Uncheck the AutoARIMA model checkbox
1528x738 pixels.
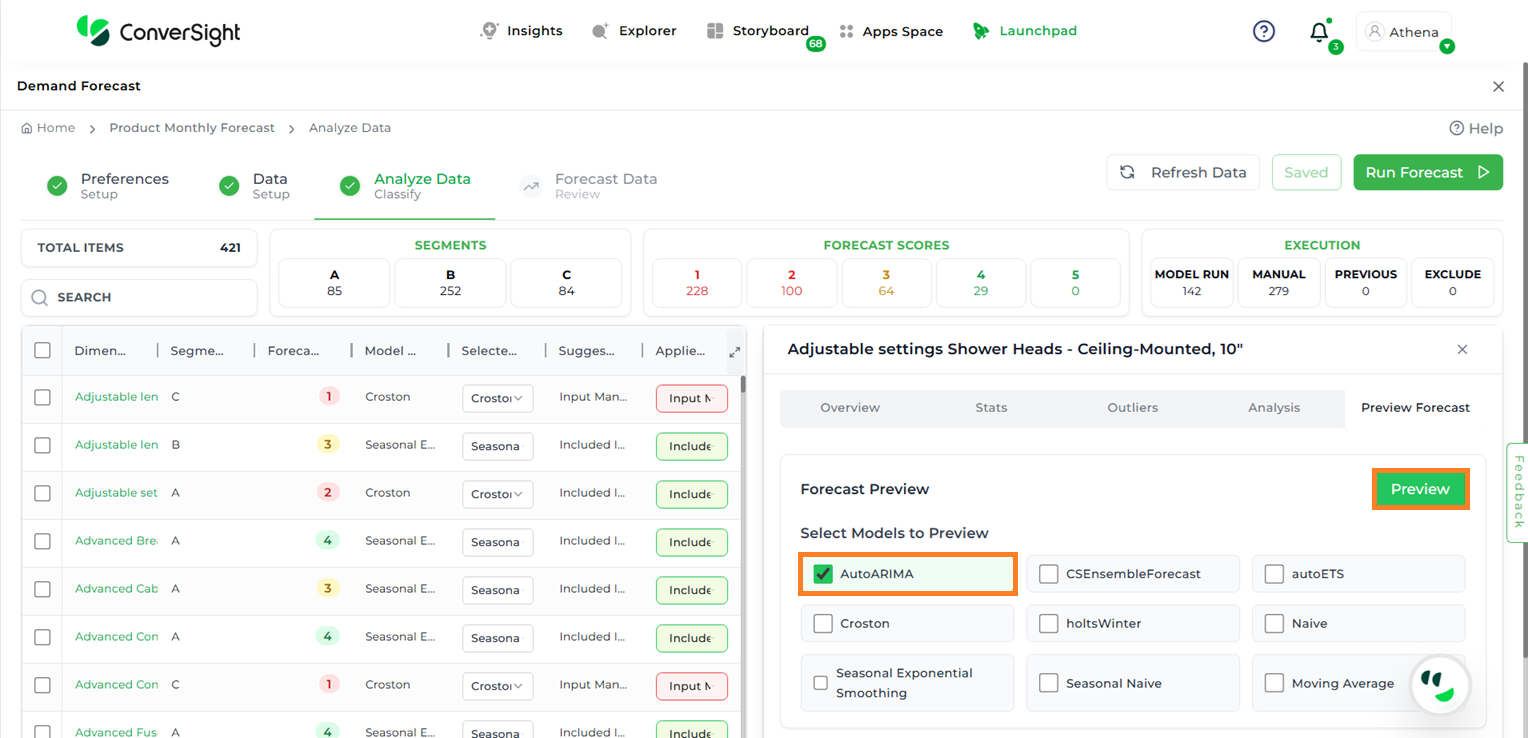coord(823,574)
